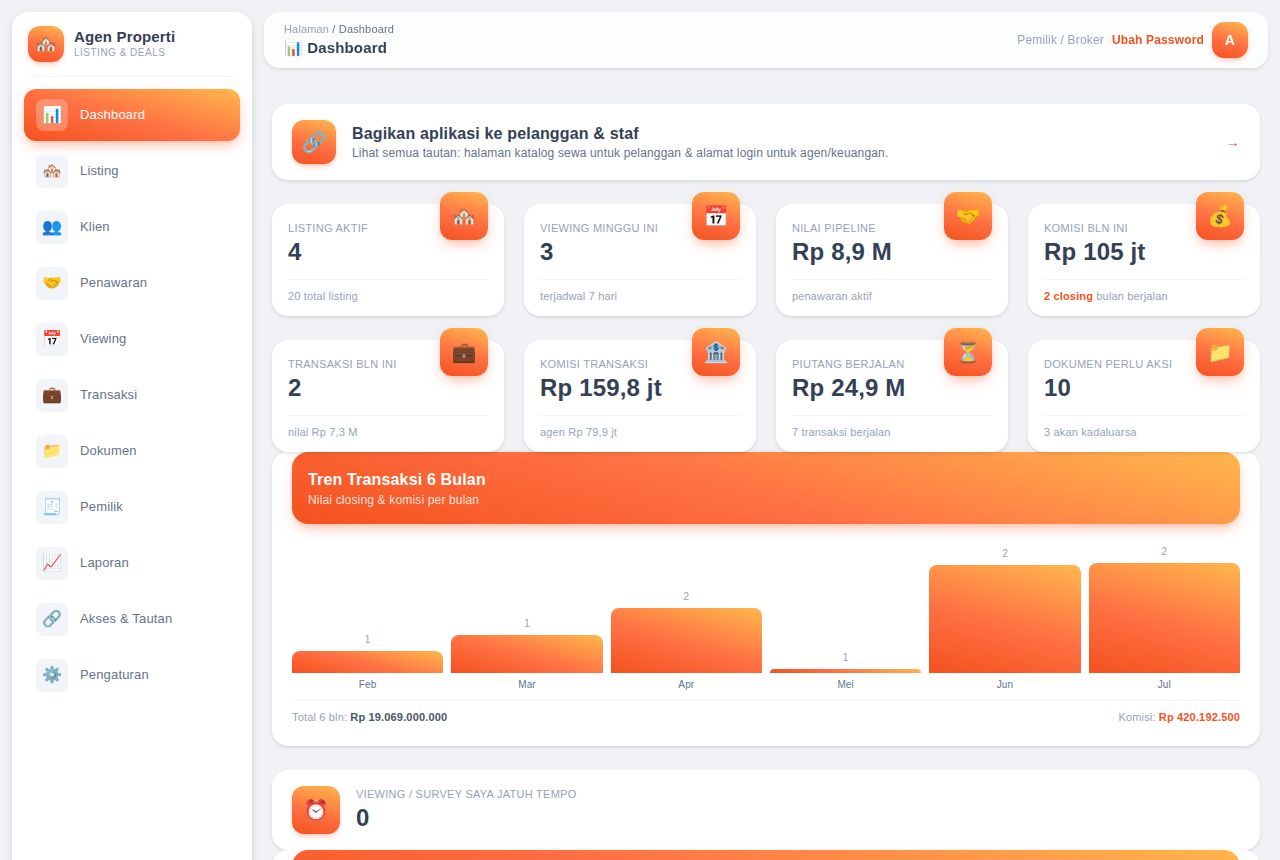Open Laporan menu item

point(132,563)
